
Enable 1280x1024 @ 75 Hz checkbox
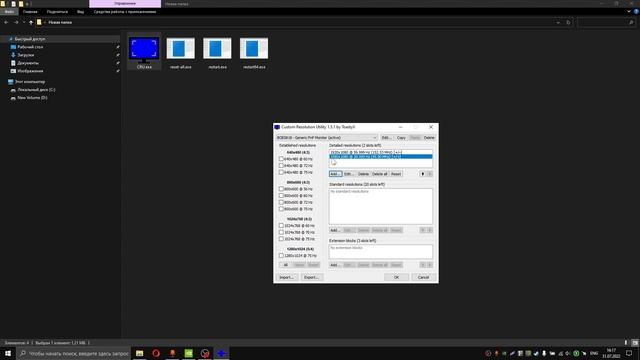coord(281,256)
